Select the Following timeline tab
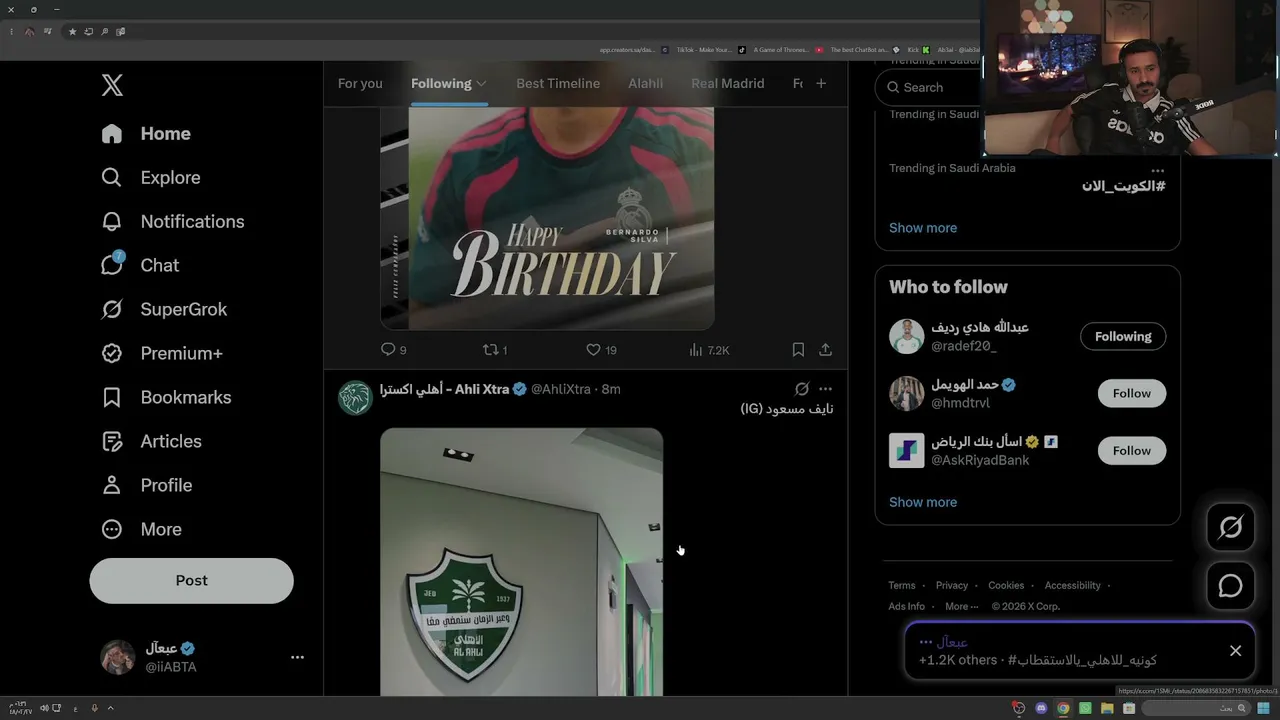The image size is (1280, 720). coord(441,83)
